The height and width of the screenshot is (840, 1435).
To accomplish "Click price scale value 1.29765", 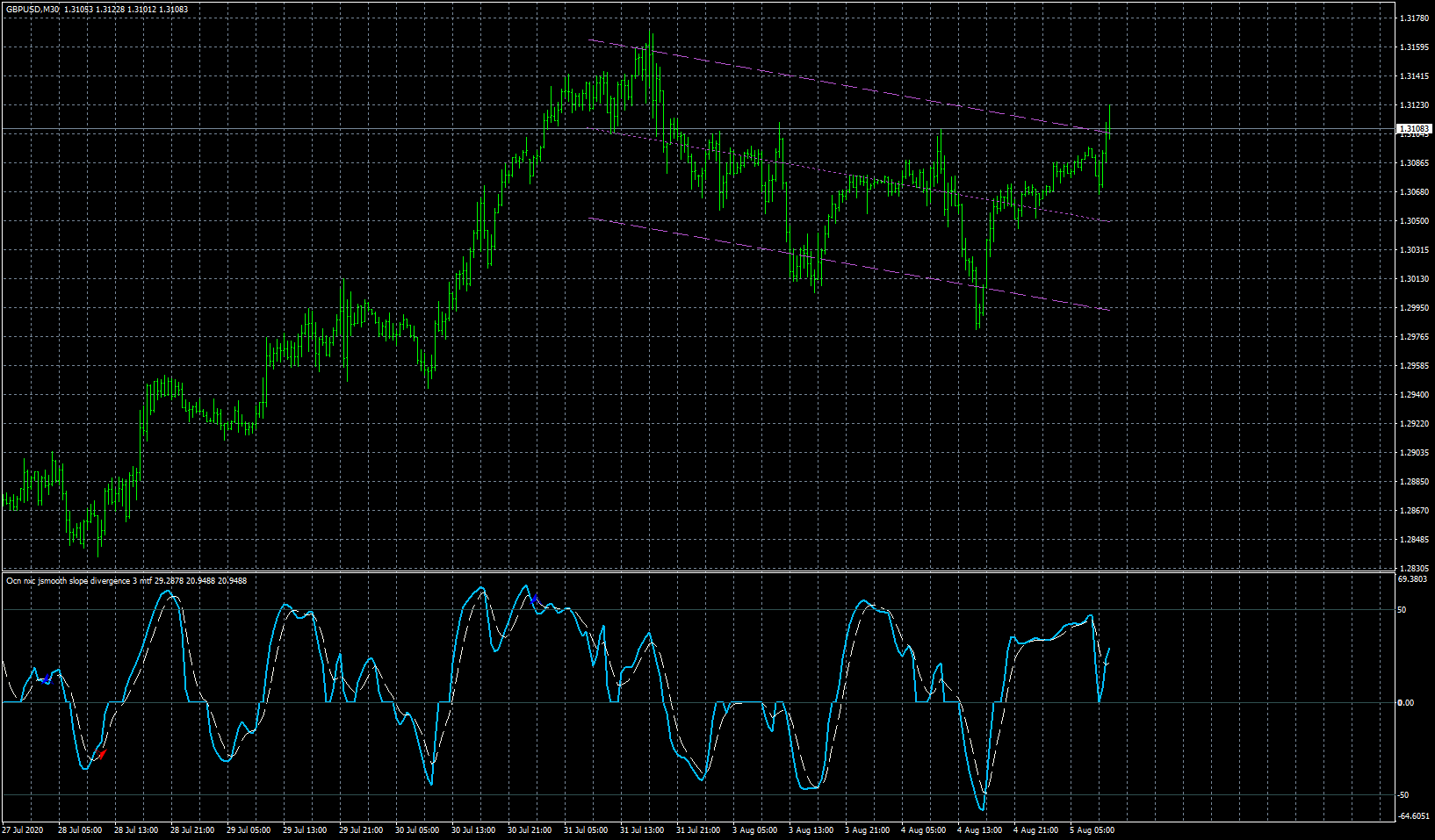I will [x=1413, y=337].
